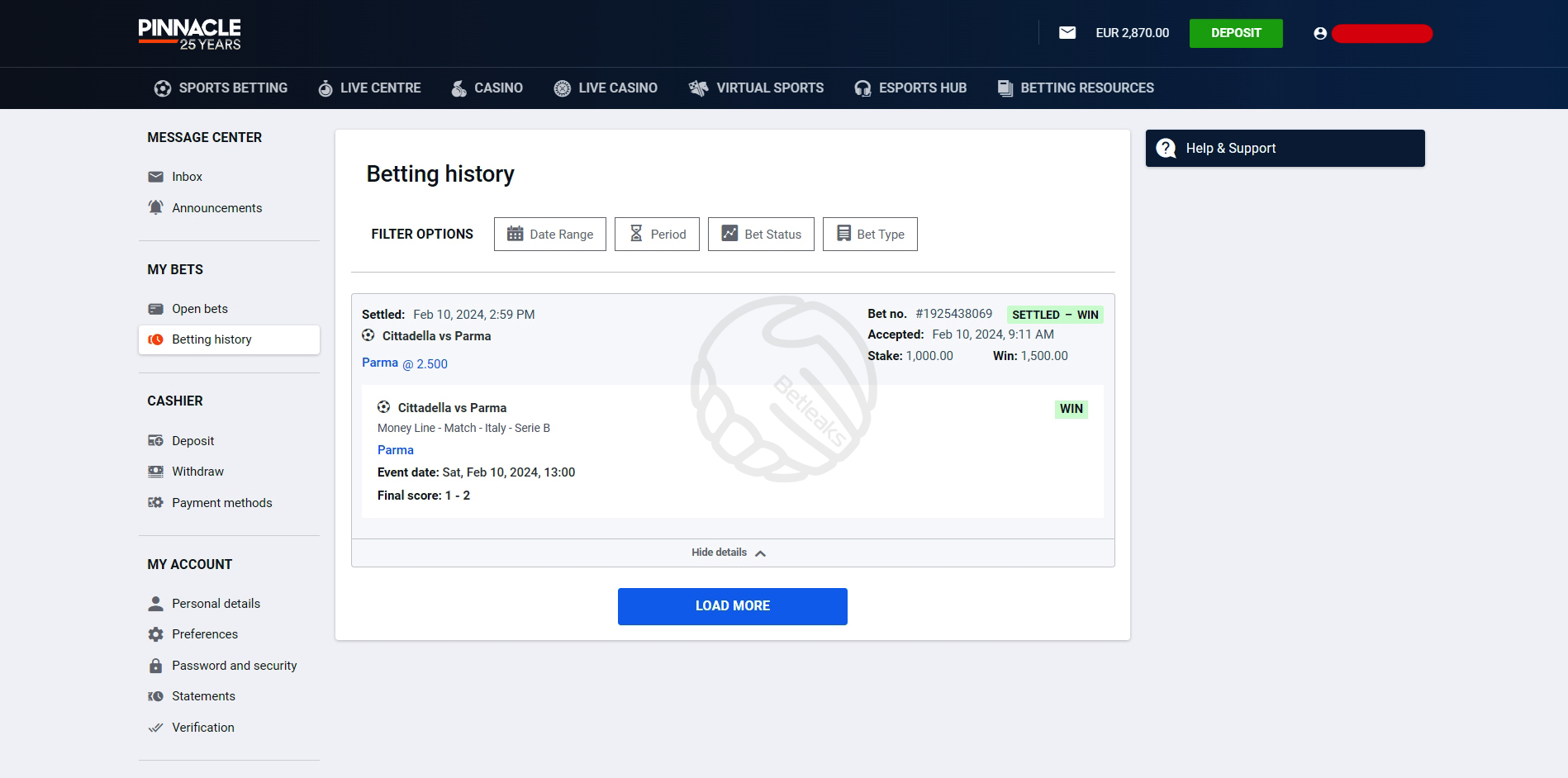
Task: Click the horse icon beside Virtual Sports
Action: (x=698, y=88)
